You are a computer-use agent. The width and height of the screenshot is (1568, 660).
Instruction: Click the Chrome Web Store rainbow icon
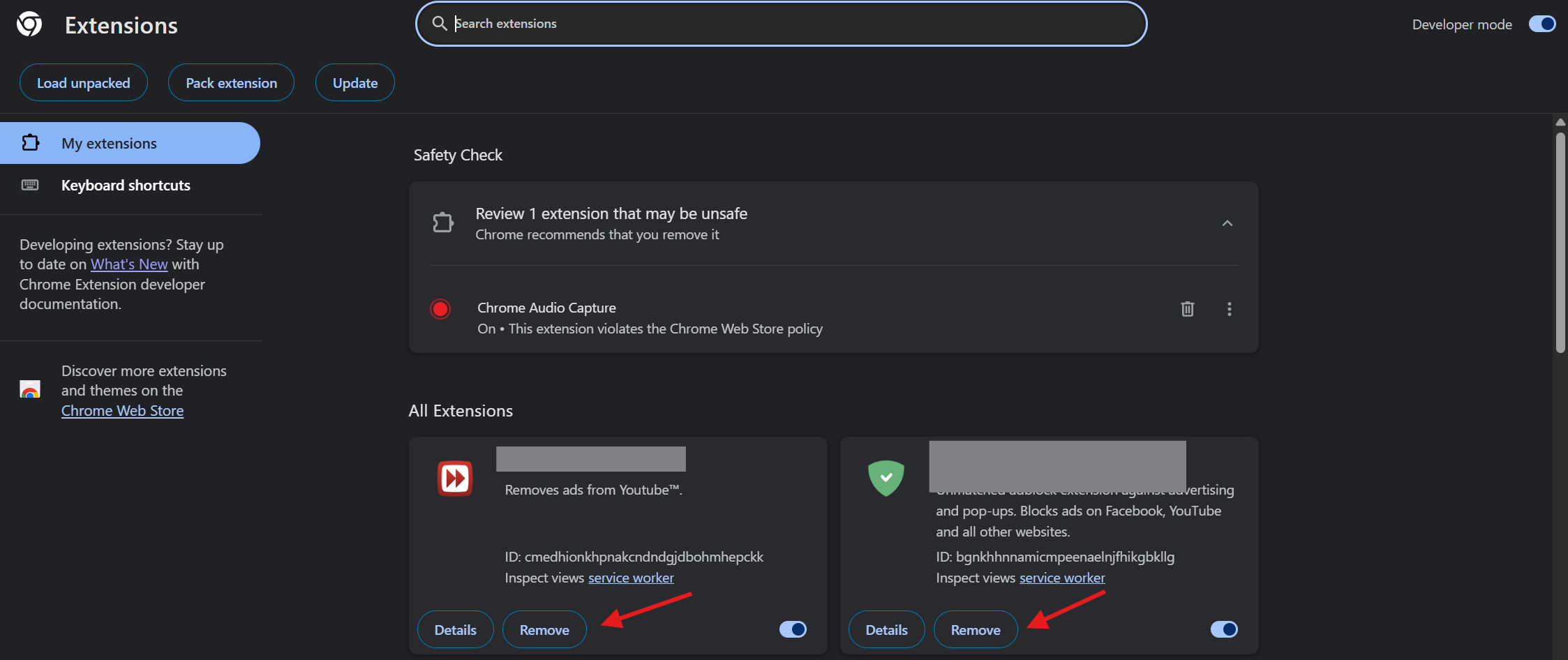point(30,389)
